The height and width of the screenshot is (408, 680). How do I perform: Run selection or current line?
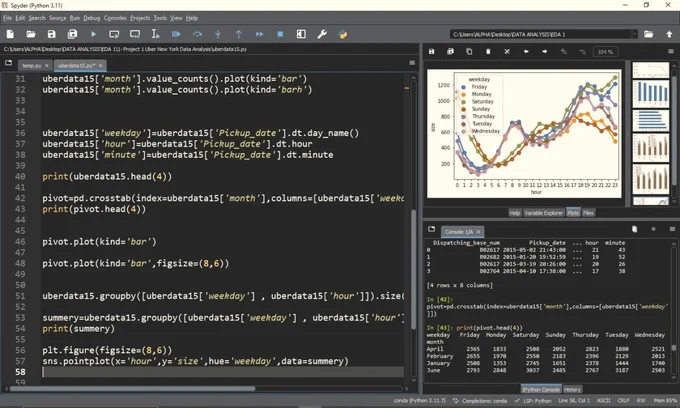(155, 34)
